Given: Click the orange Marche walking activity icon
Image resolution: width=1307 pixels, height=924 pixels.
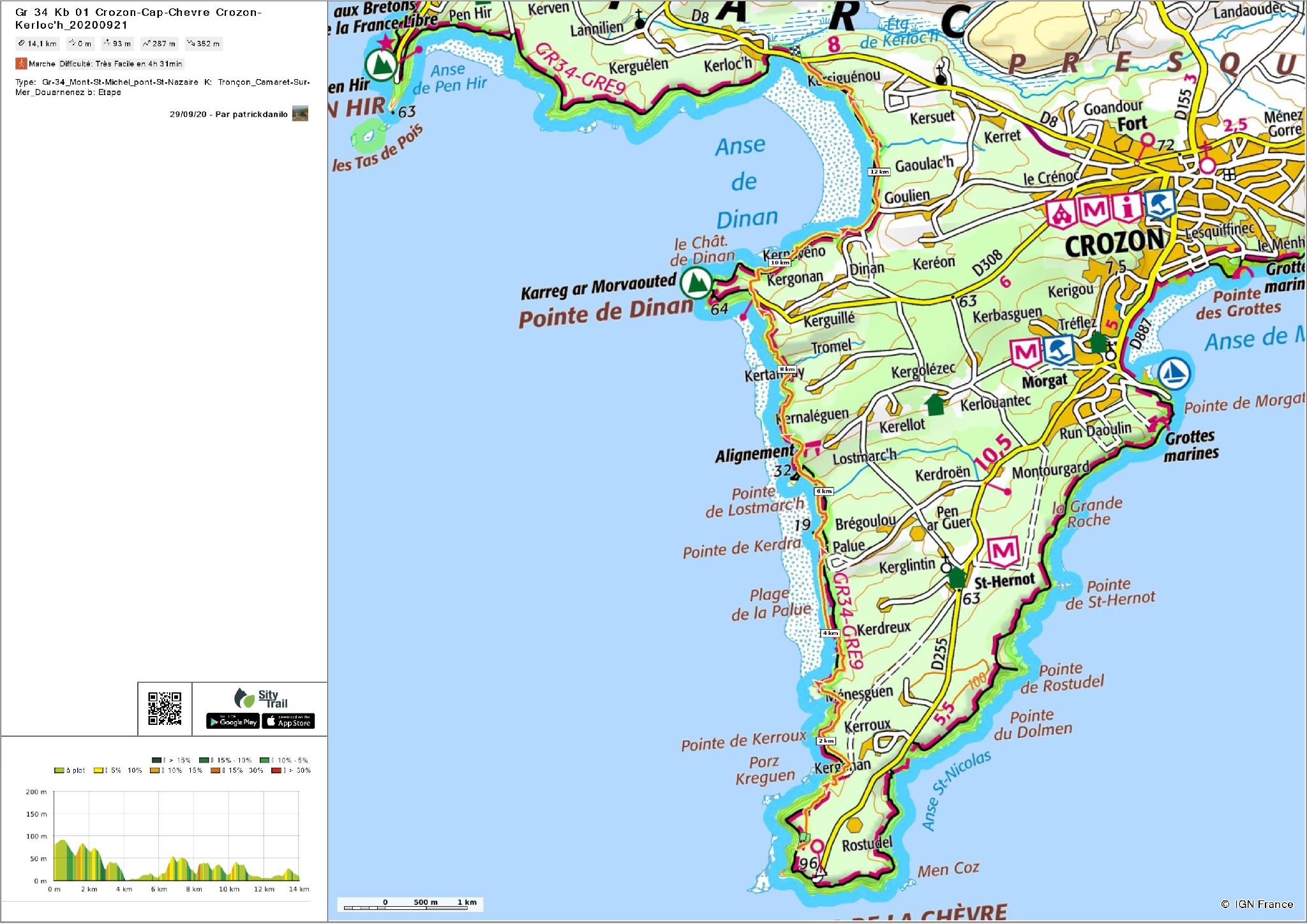Looking at the screenshot, I should click(22, 63).
